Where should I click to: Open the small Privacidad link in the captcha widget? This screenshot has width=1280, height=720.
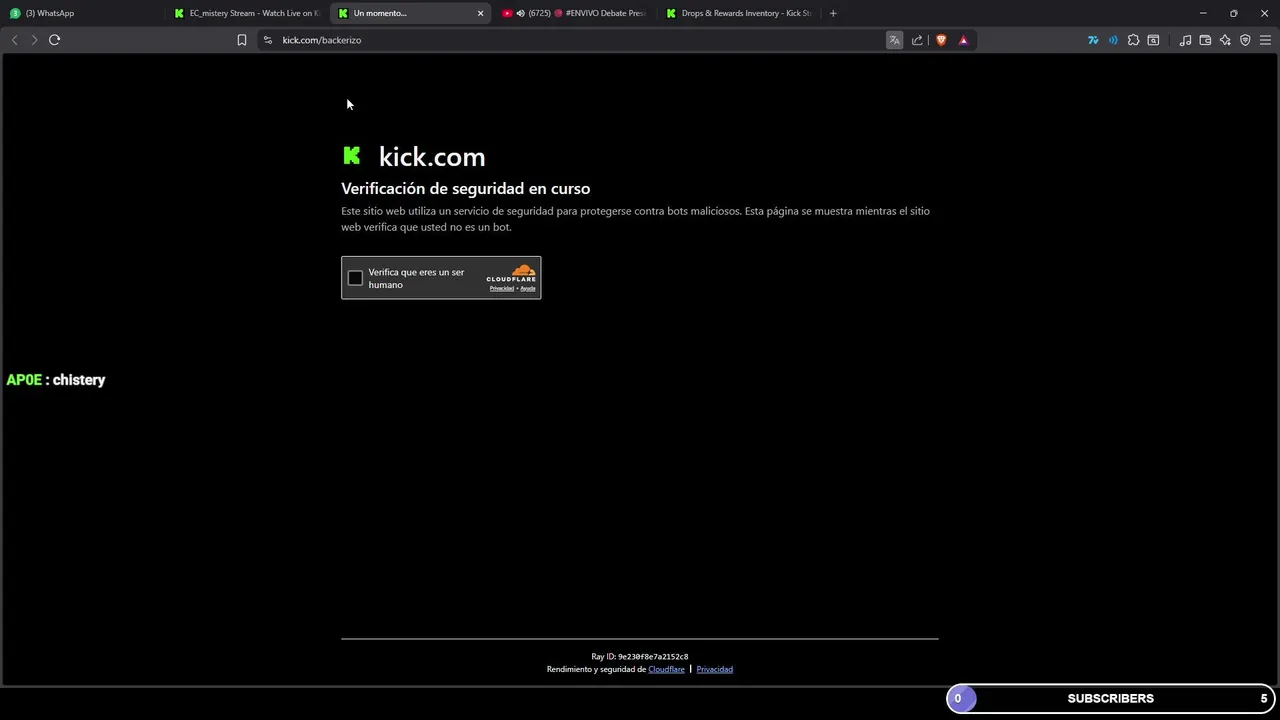(x=501, y=289)
